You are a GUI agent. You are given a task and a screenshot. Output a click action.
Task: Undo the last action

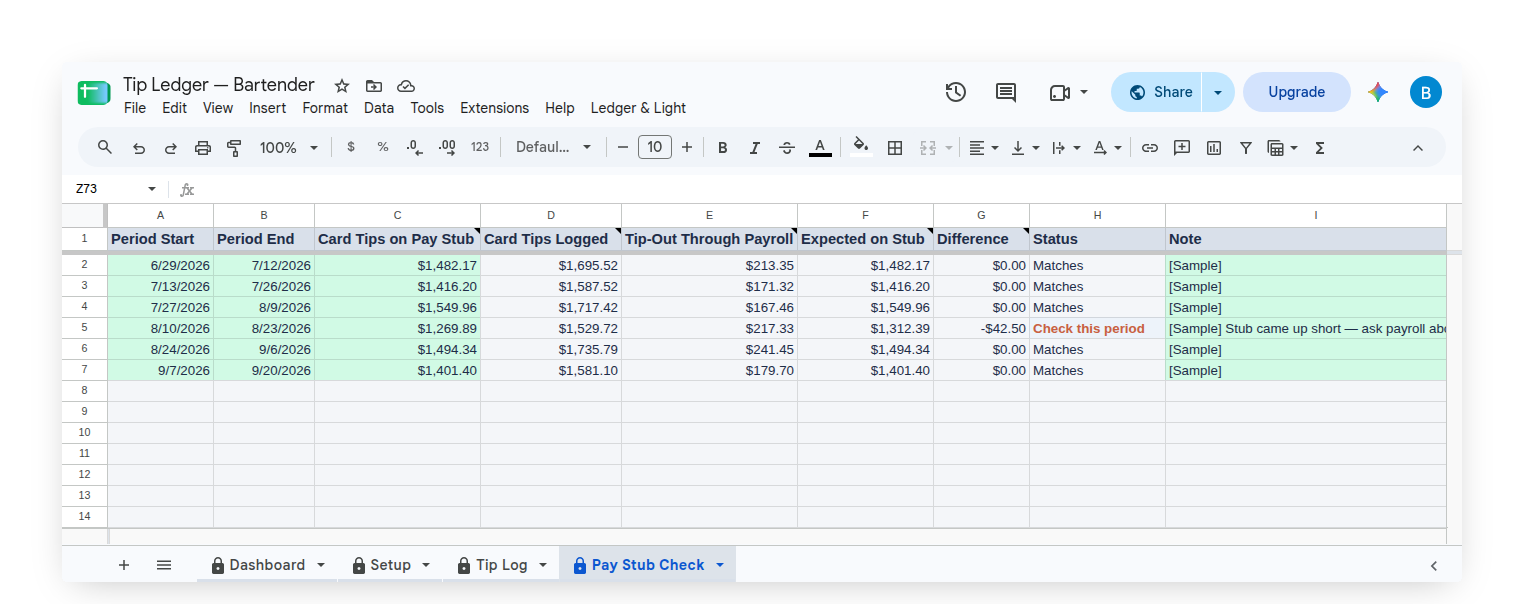pyautogui.click(x=139, y=148)
